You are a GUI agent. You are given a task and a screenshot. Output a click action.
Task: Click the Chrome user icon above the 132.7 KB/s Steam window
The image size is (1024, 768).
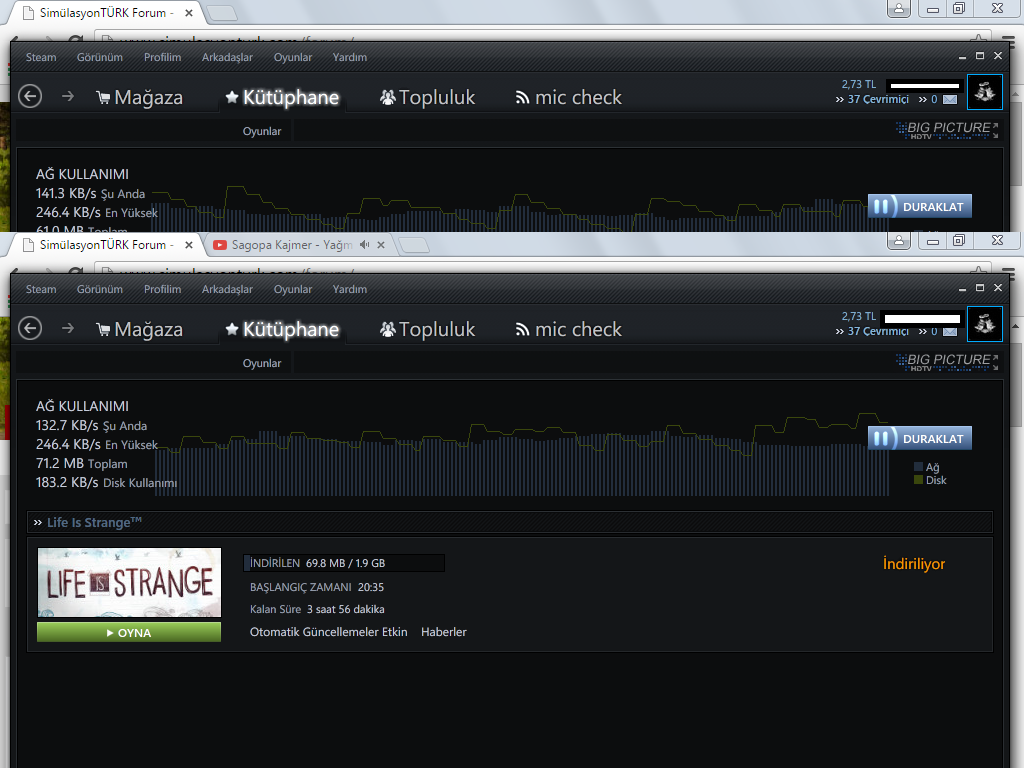(899, 240)
